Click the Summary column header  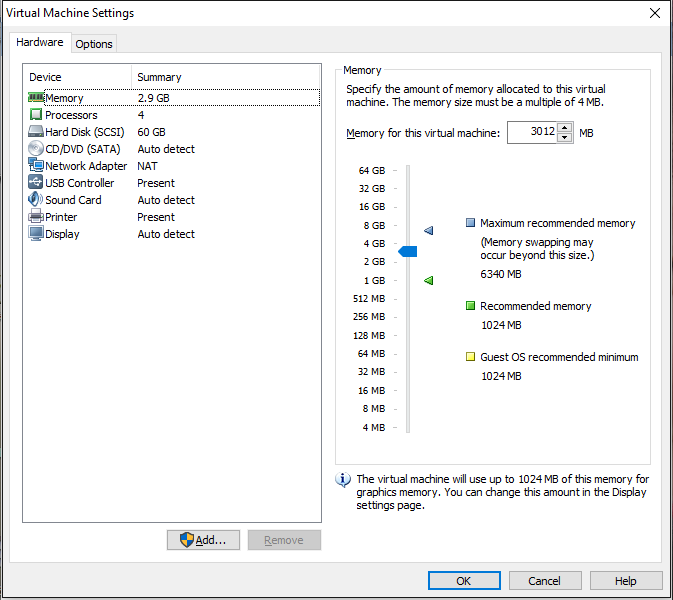pos(160,77)
